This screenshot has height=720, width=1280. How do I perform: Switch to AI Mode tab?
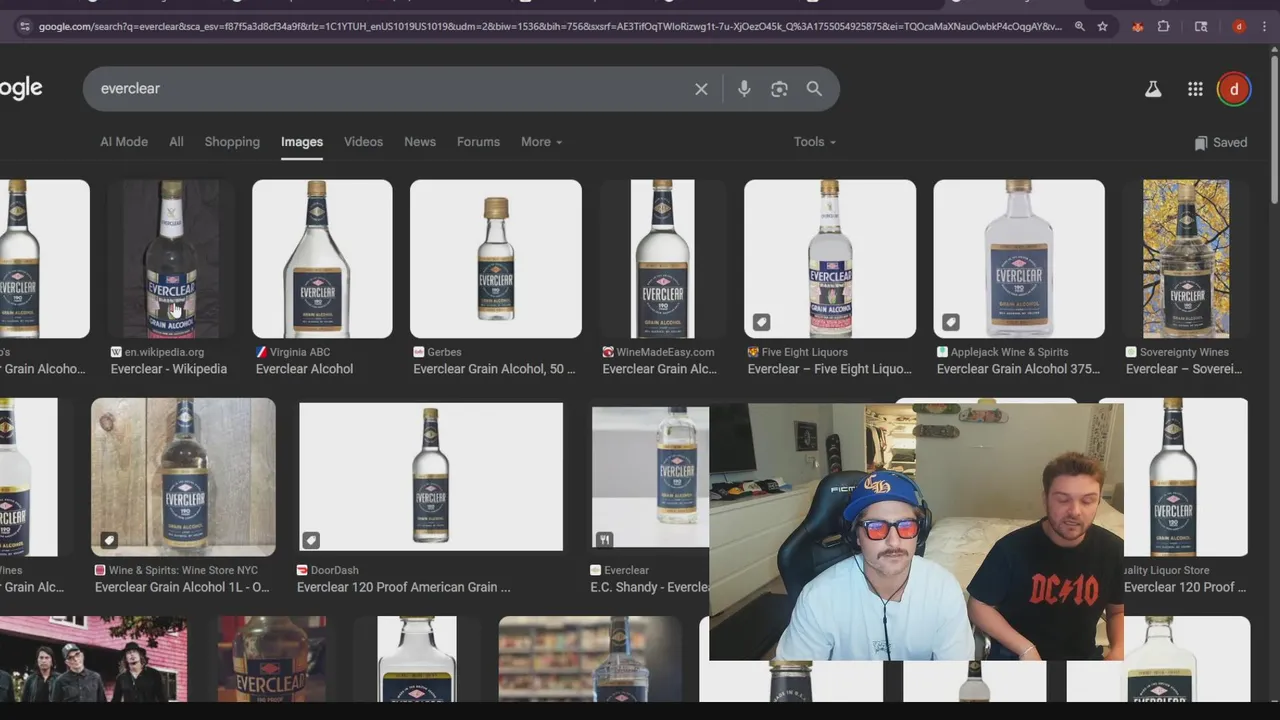point(124,142)
